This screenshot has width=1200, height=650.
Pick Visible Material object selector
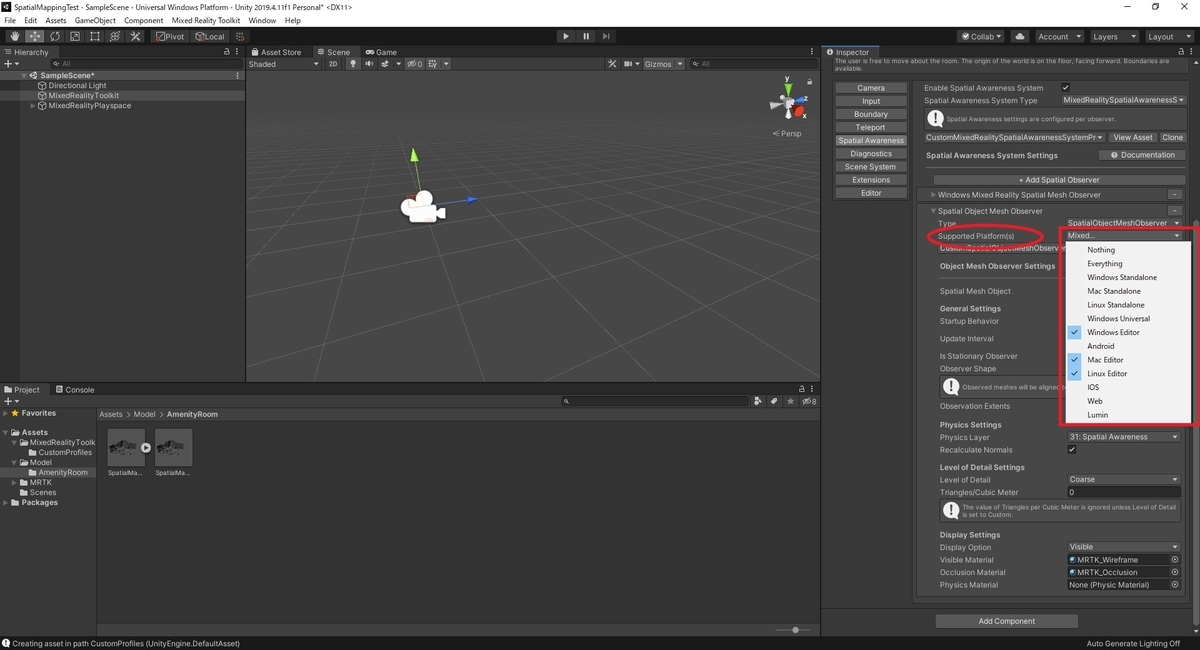[1175, 560]
